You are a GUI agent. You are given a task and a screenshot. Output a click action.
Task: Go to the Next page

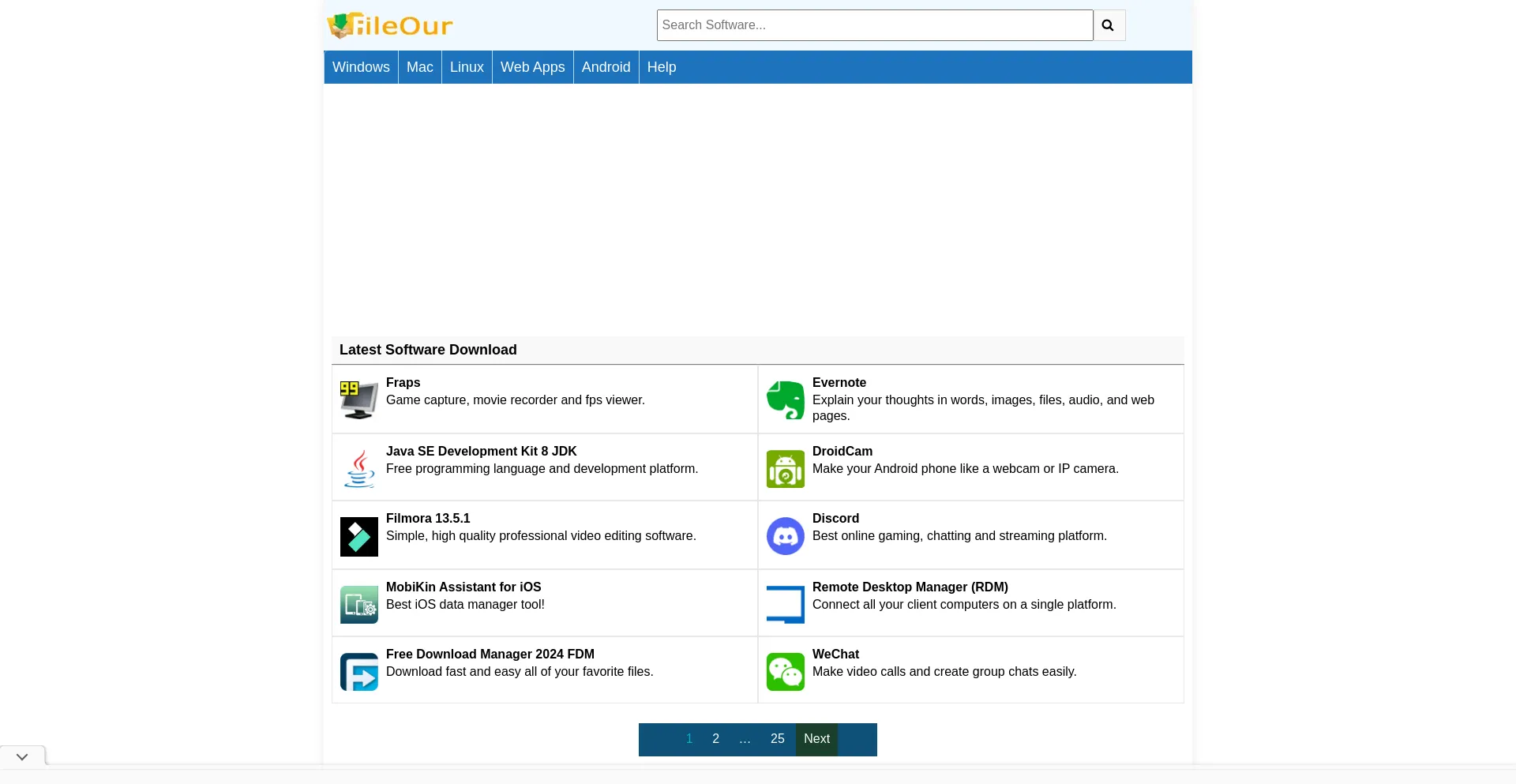[816, 739]
